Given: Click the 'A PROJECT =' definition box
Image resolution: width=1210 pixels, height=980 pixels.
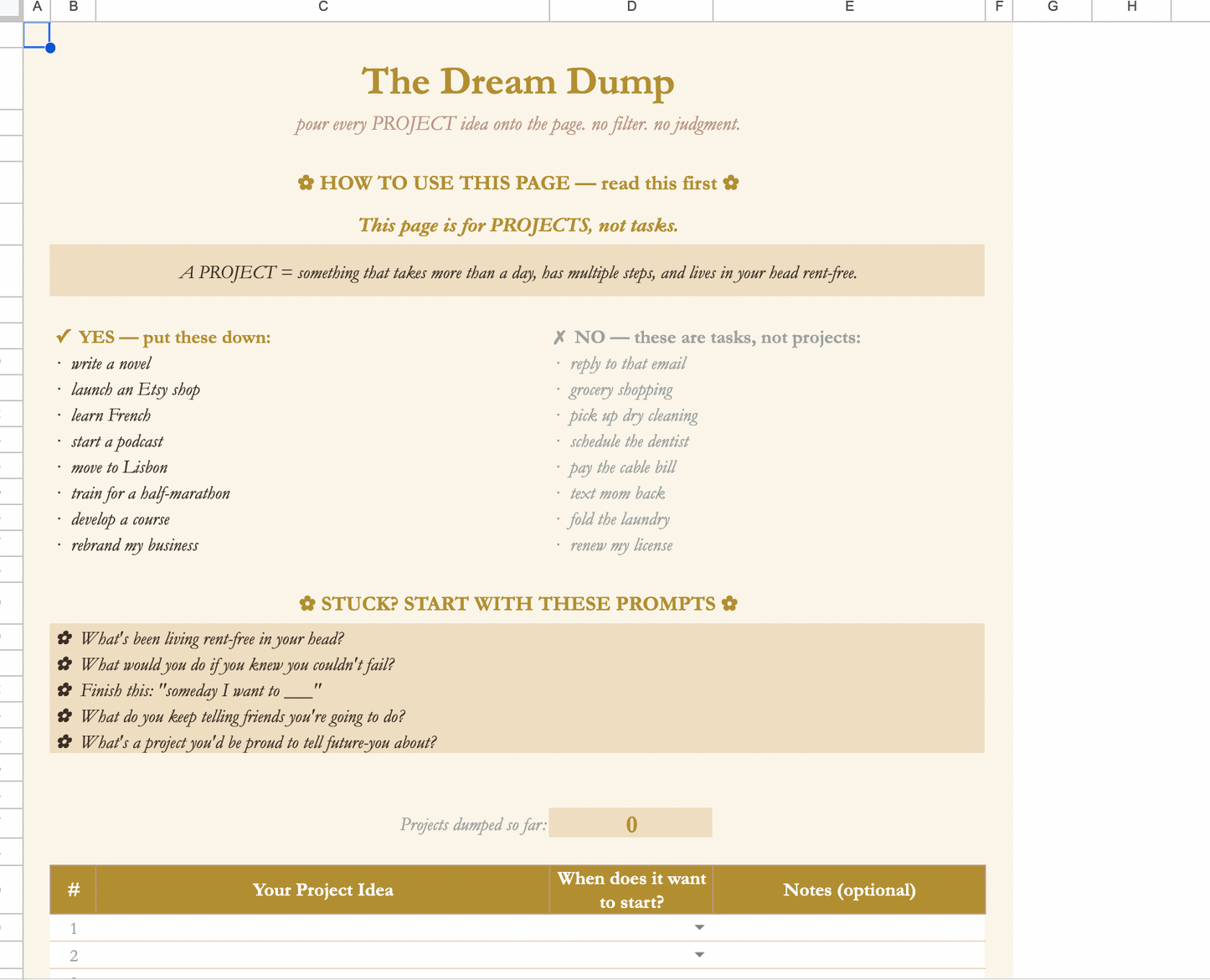Looking at the screenshot, I should pyautogui.click(x=517, y=271).
